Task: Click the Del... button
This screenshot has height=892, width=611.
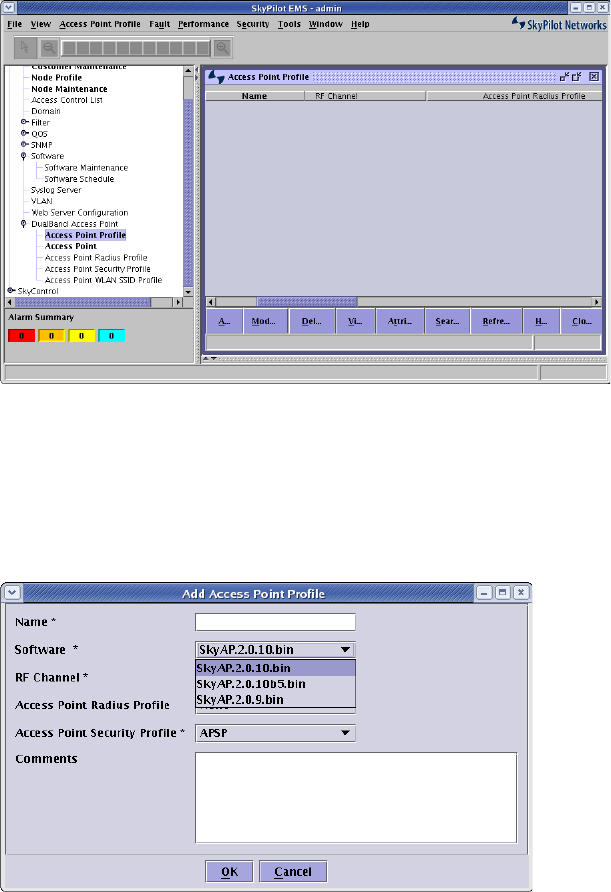Action: coord(311,321)
